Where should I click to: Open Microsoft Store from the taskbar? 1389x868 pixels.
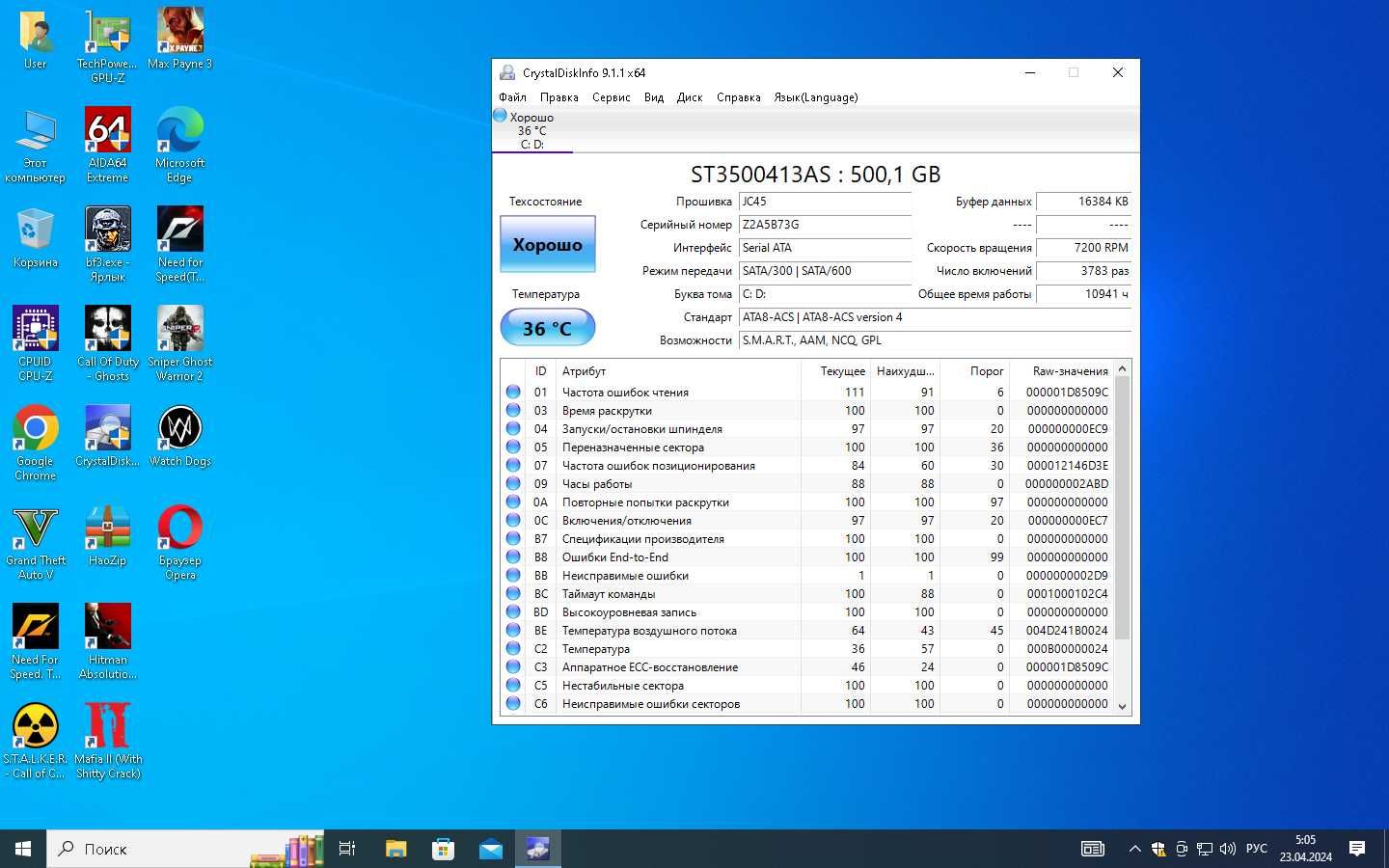[x=443, y=849]
